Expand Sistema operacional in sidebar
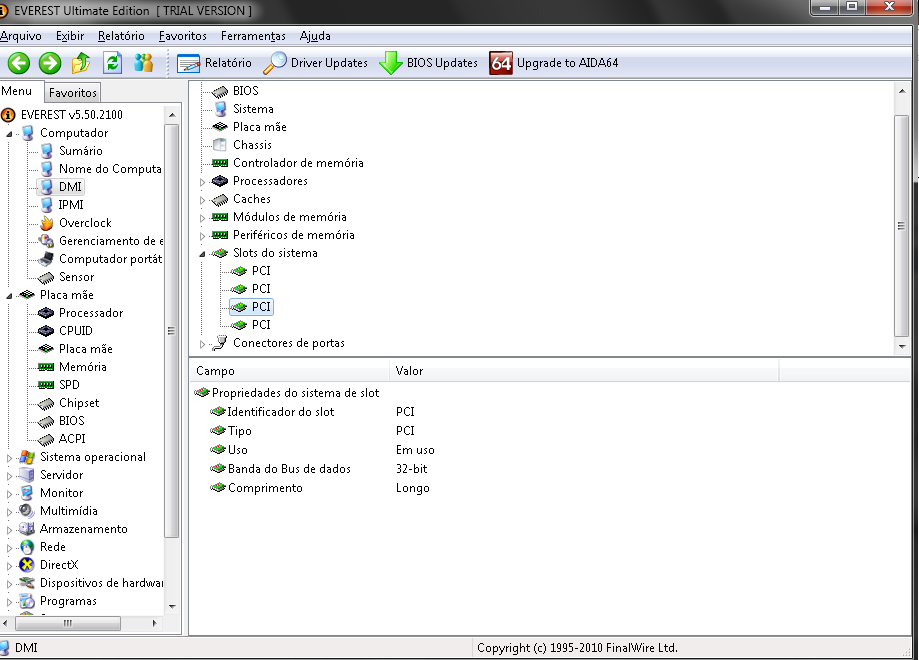 (x=11, y=458)
